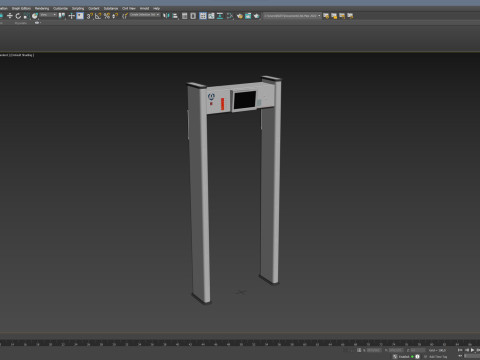Open the Curve Editor
Viewport: 480px width, 360px height.
[x=211, y=16]
